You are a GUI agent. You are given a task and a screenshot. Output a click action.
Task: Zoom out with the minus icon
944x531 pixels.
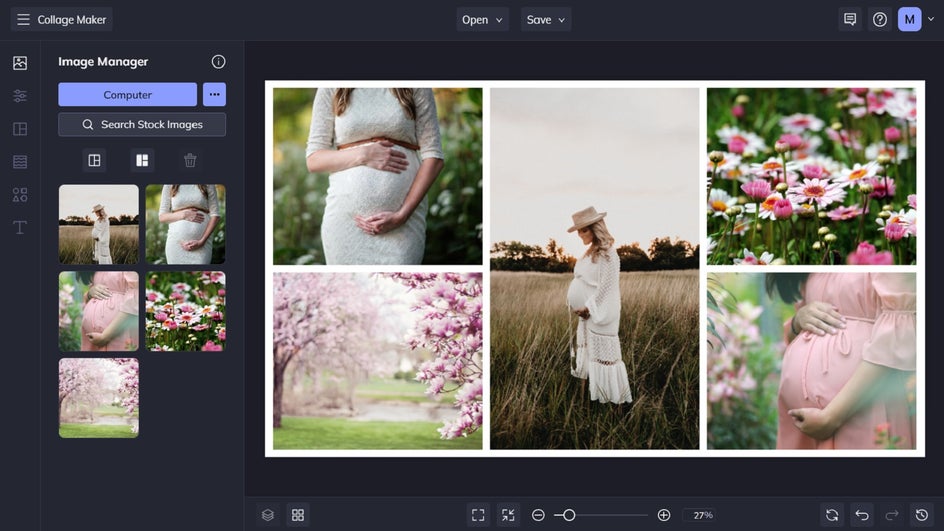tap(538, 515)
